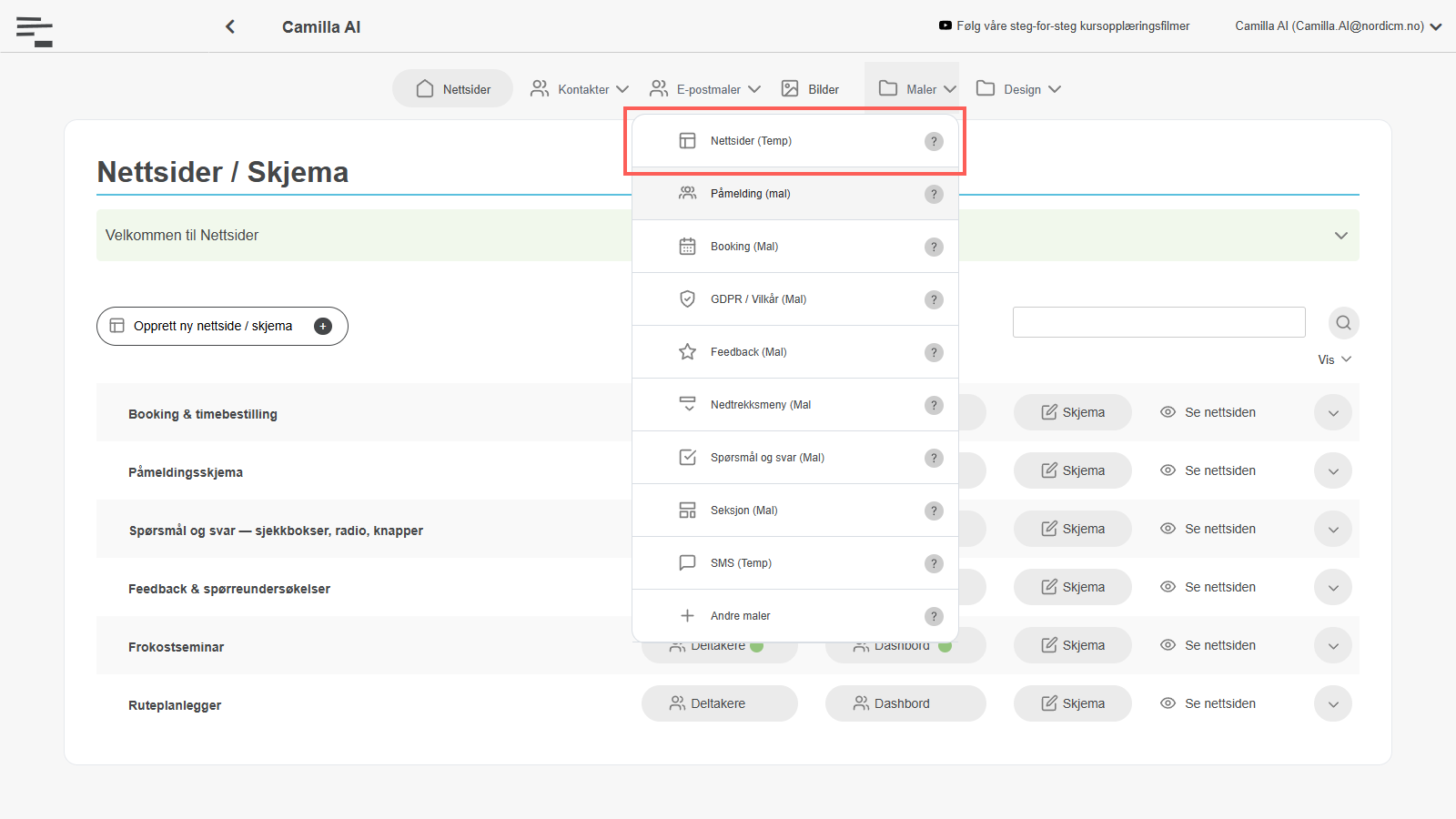
Task: Open Skjema for Påmeldingsskjema
Action: click(x=1073, y=470)
